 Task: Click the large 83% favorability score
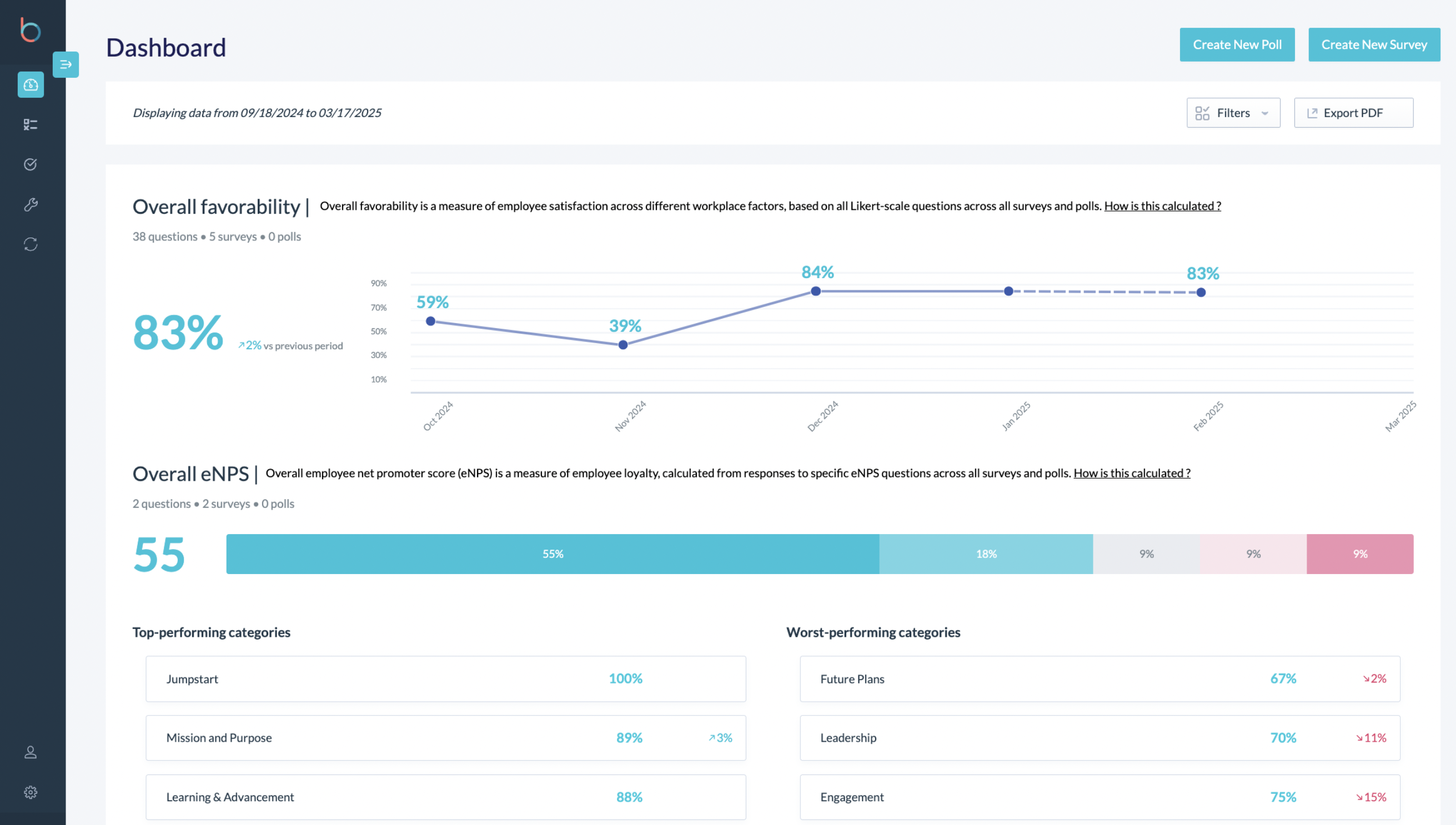(178, 333)
